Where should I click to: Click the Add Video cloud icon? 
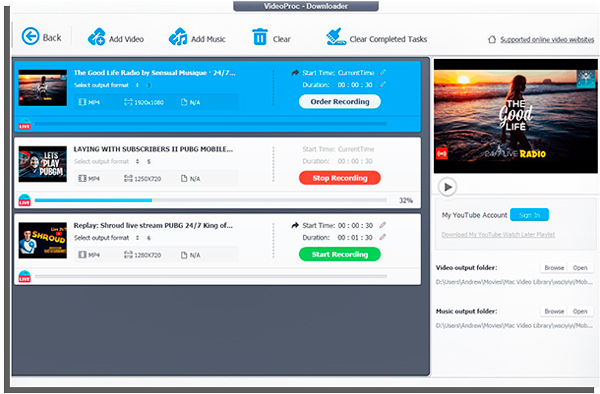click(96, 37)
